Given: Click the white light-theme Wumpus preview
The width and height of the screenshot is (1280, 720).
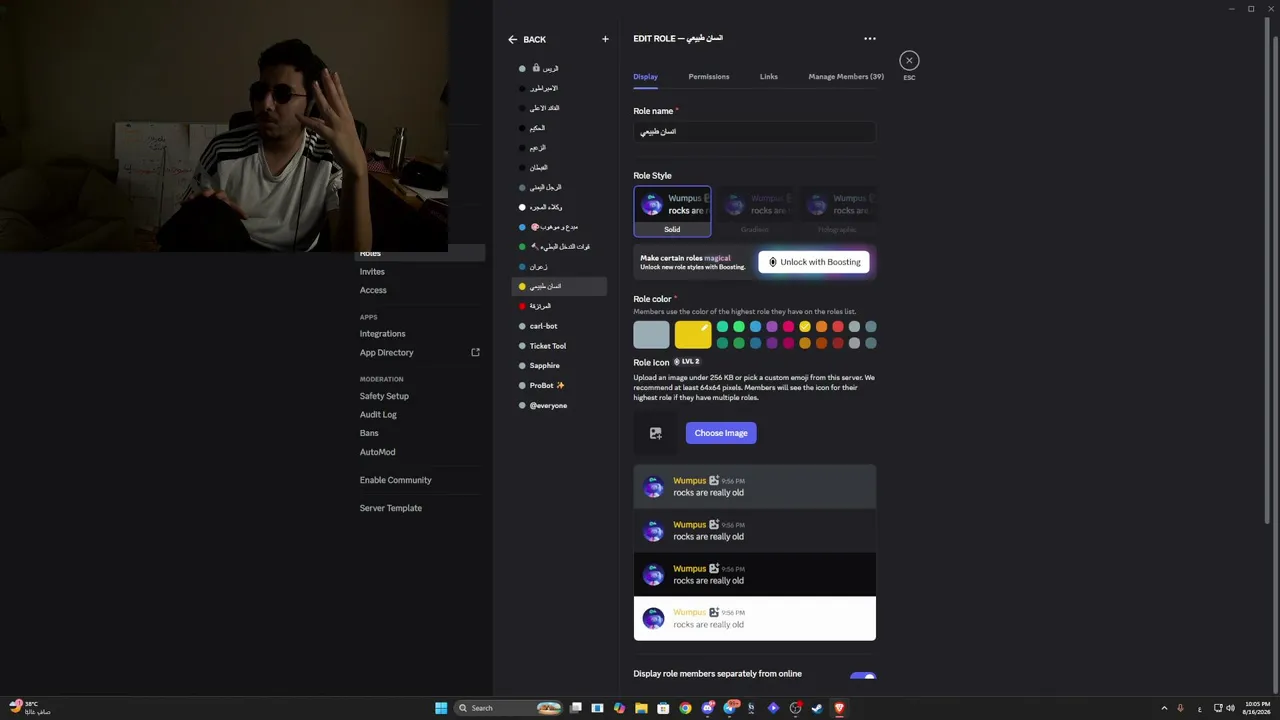Looking at the screenshot, I should (755, 619).
